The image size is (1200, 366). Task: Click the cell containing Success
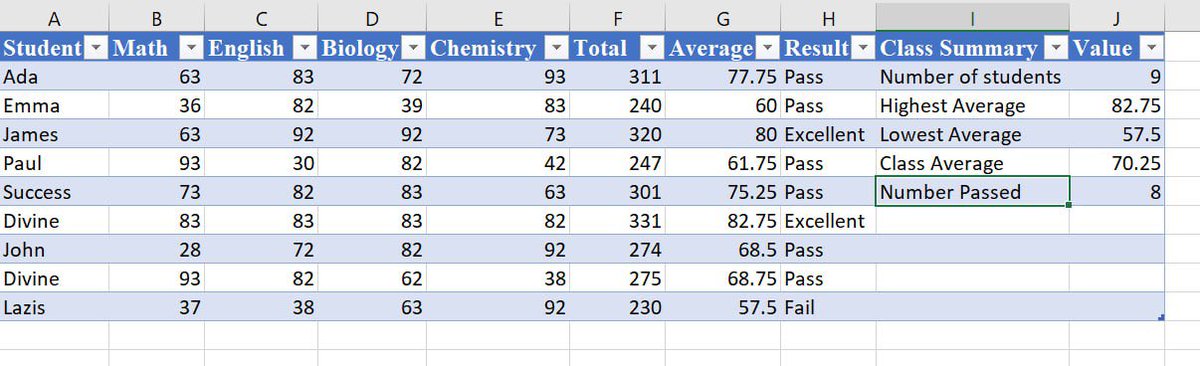pos(54,192)
